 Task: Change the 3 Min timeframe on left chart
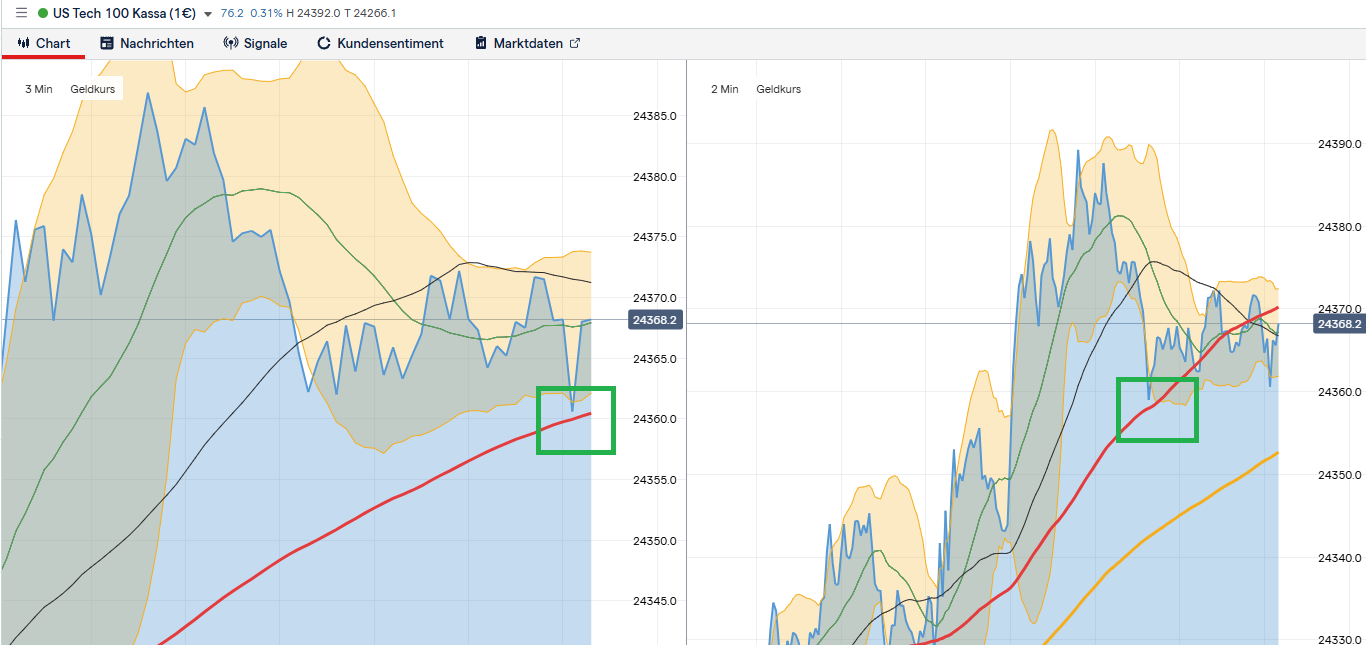coord(39,89)
